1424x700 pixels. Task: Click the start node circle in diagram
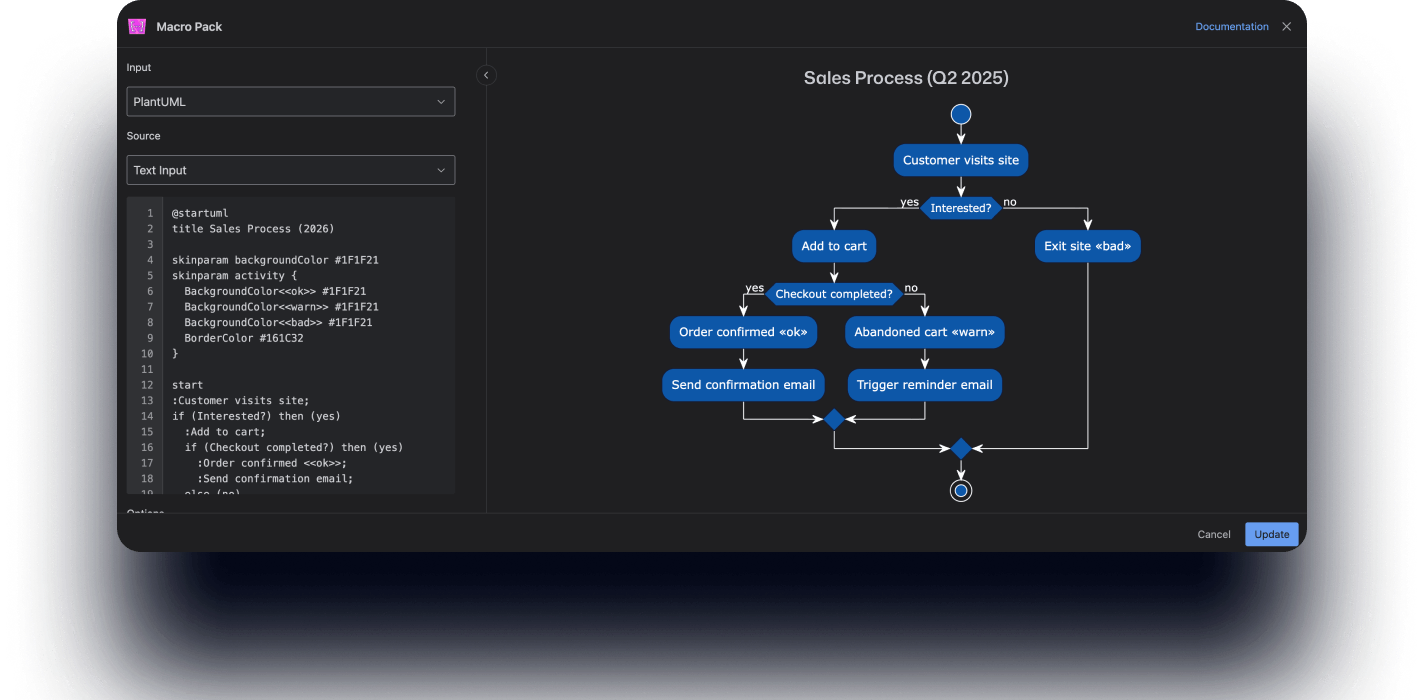point(961,114)
